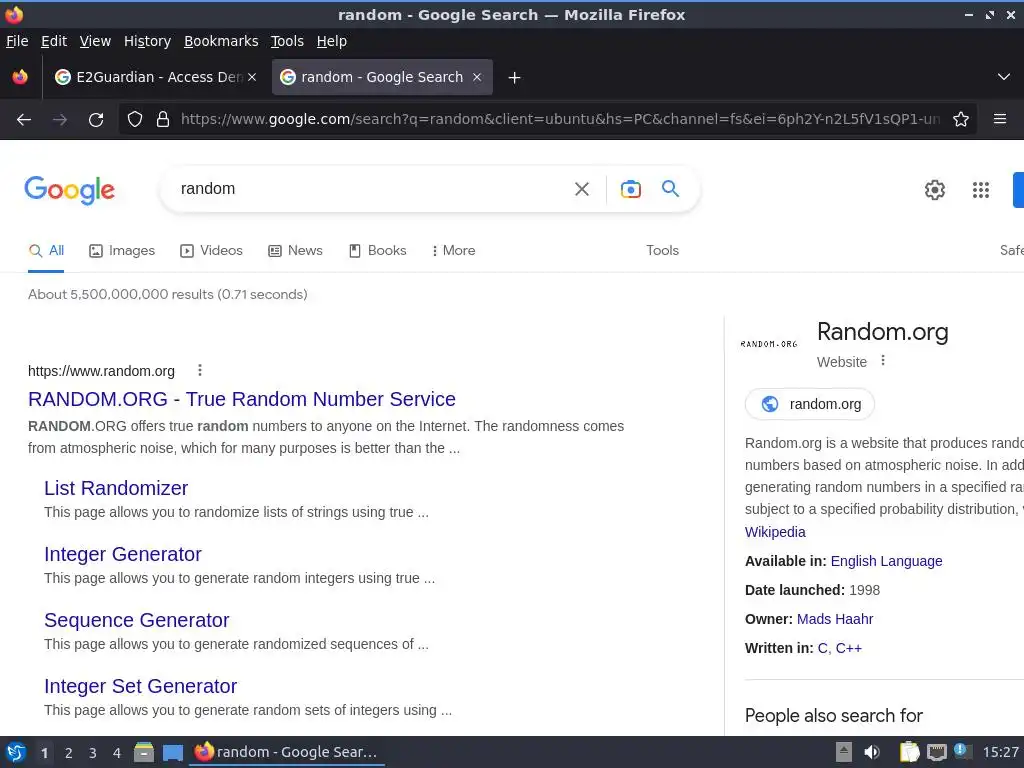Open the File menu
The width and height of the screenshot is (1024, 768).
(x=17, y=41)
